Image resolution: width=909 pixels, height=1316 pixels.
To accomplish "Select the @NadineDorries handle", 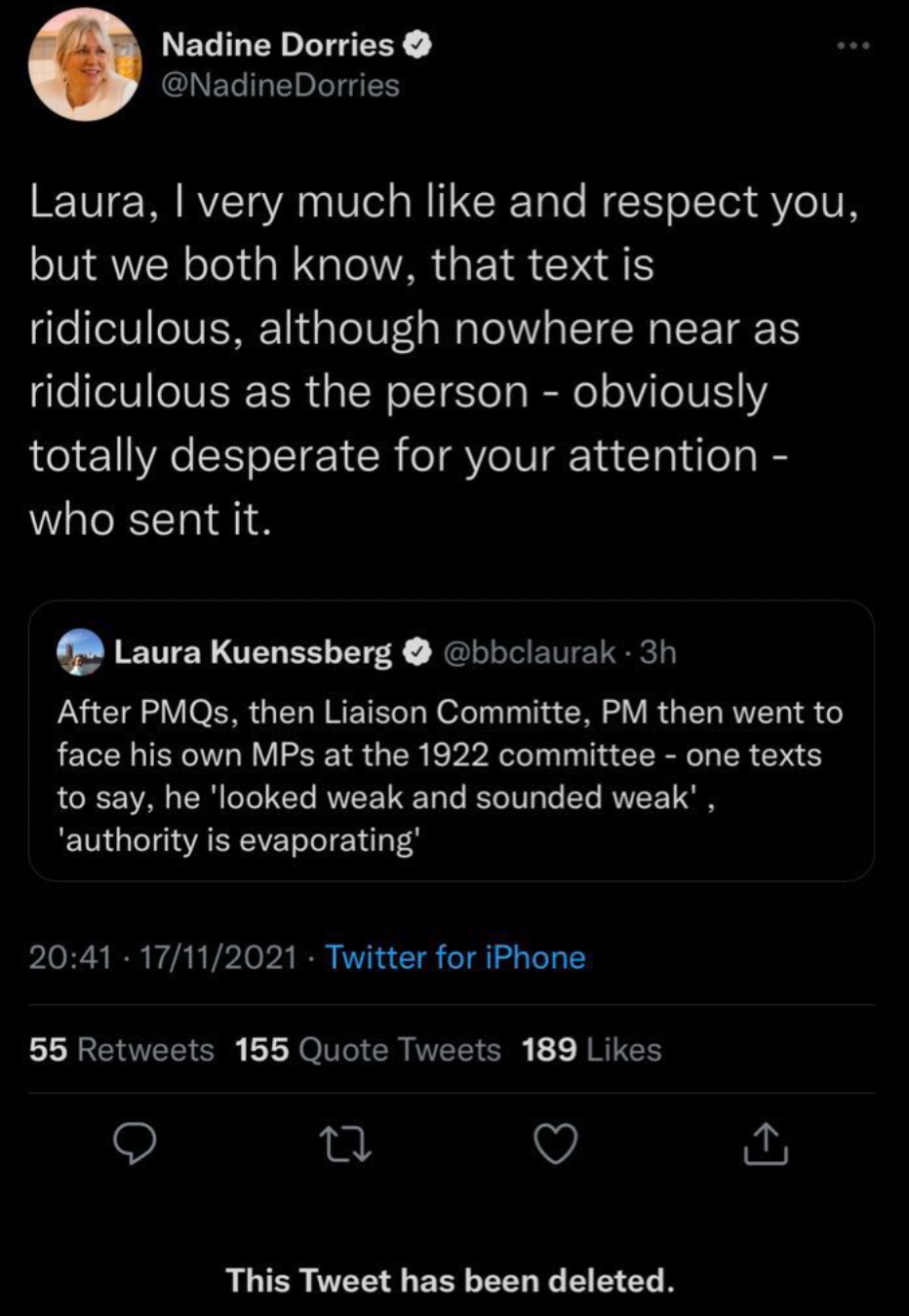I will coord(281,86).
